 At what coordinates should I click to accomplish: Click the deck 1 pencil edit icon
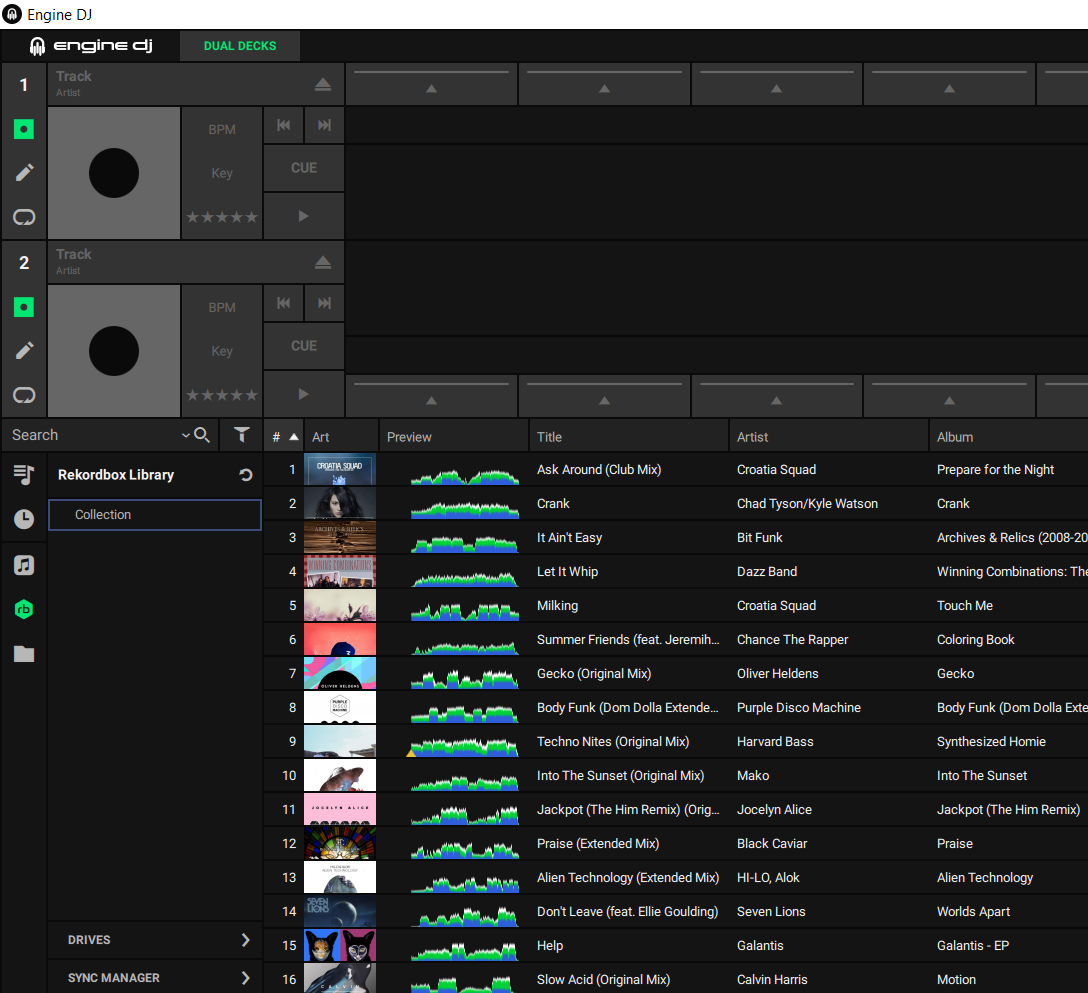24,173
